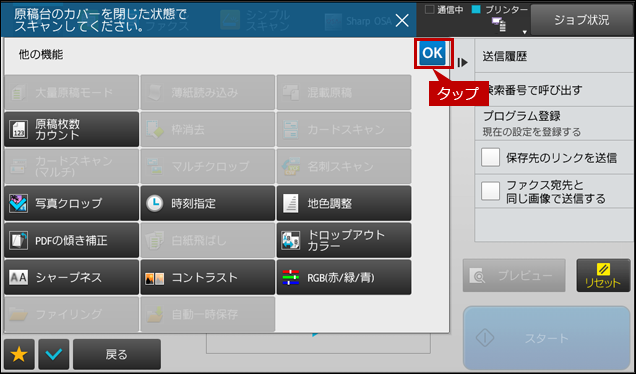Select greyed 薄紙読み込み button
Image resolution: width=636 pixels, height=374 pixels.
[x=208, y=92]
